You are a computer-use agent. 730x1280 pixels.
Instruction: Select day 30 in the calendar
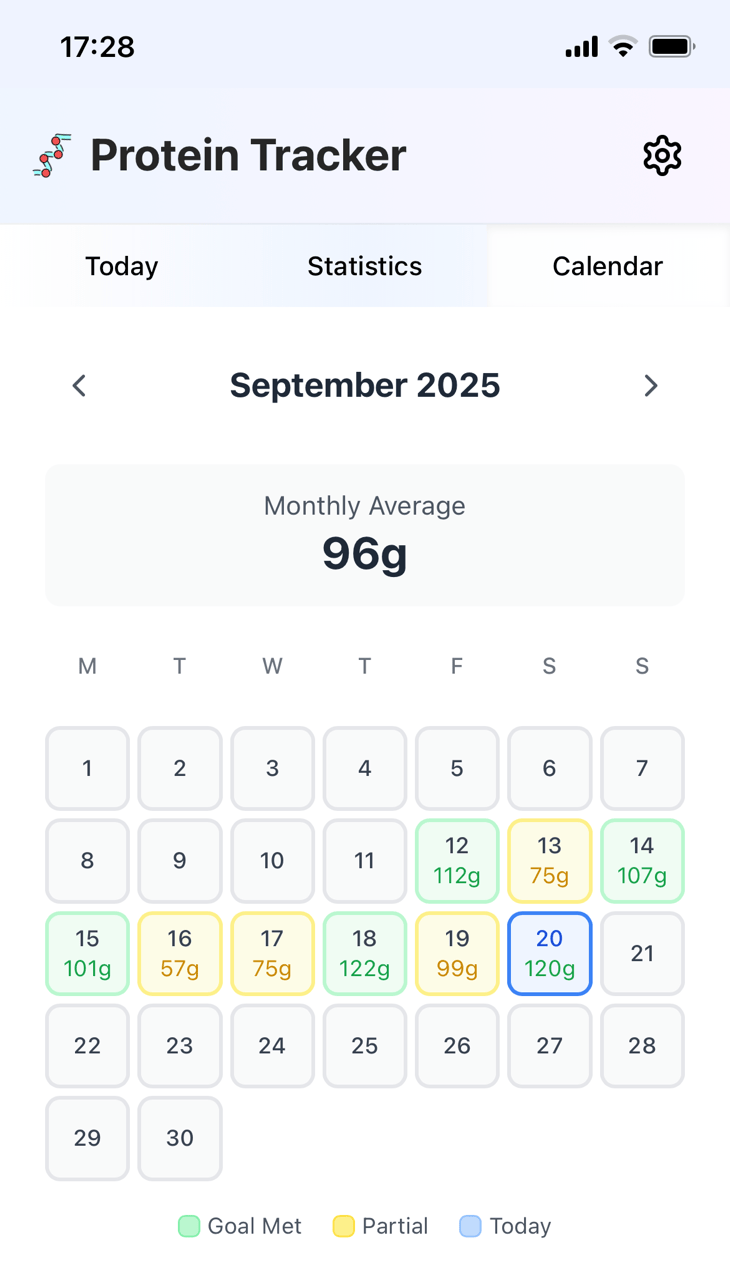[x=180, y=1138]
